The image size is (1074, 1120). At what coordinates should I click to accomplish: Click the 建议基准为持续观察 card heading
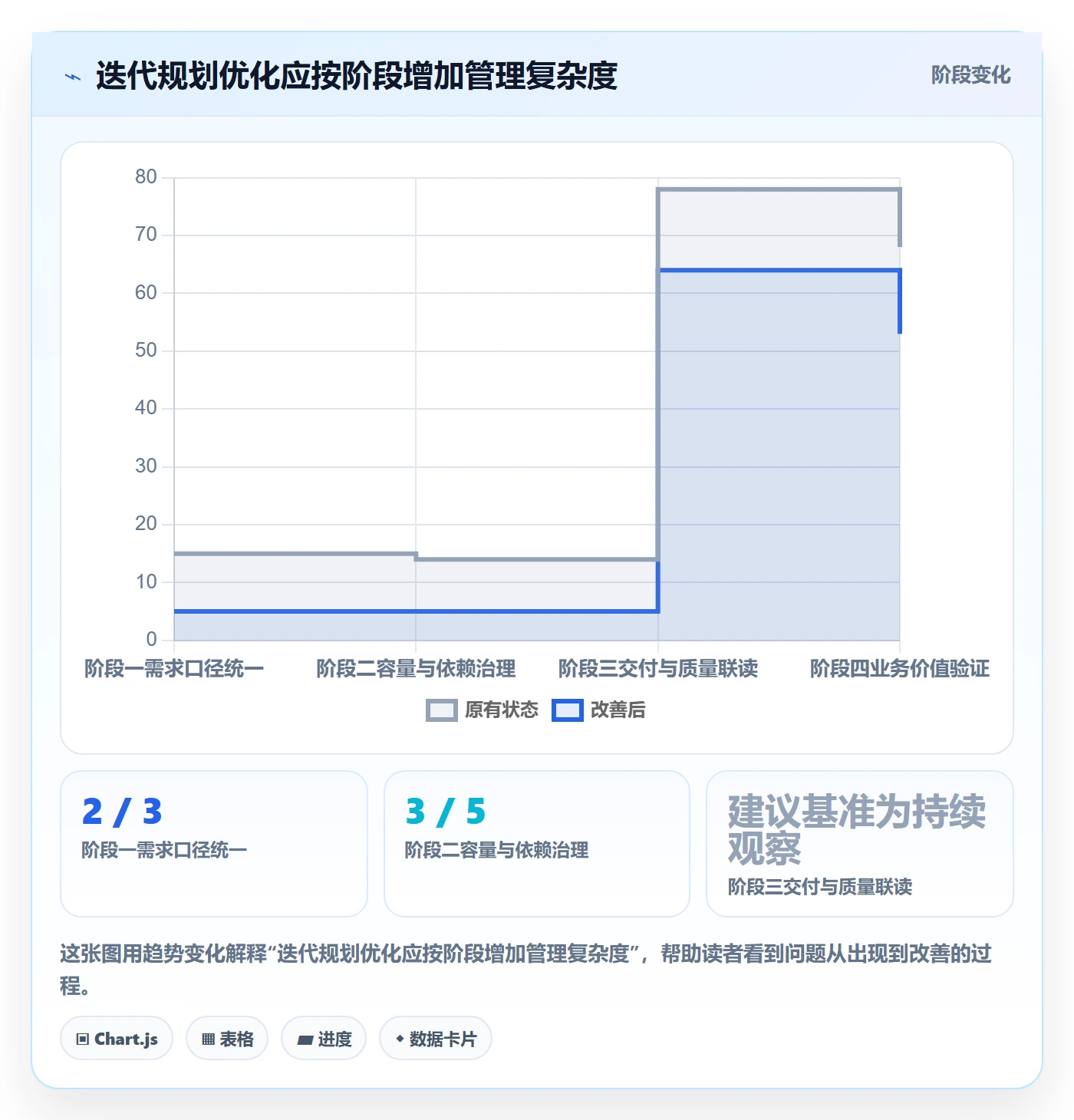tap(857, 830)
